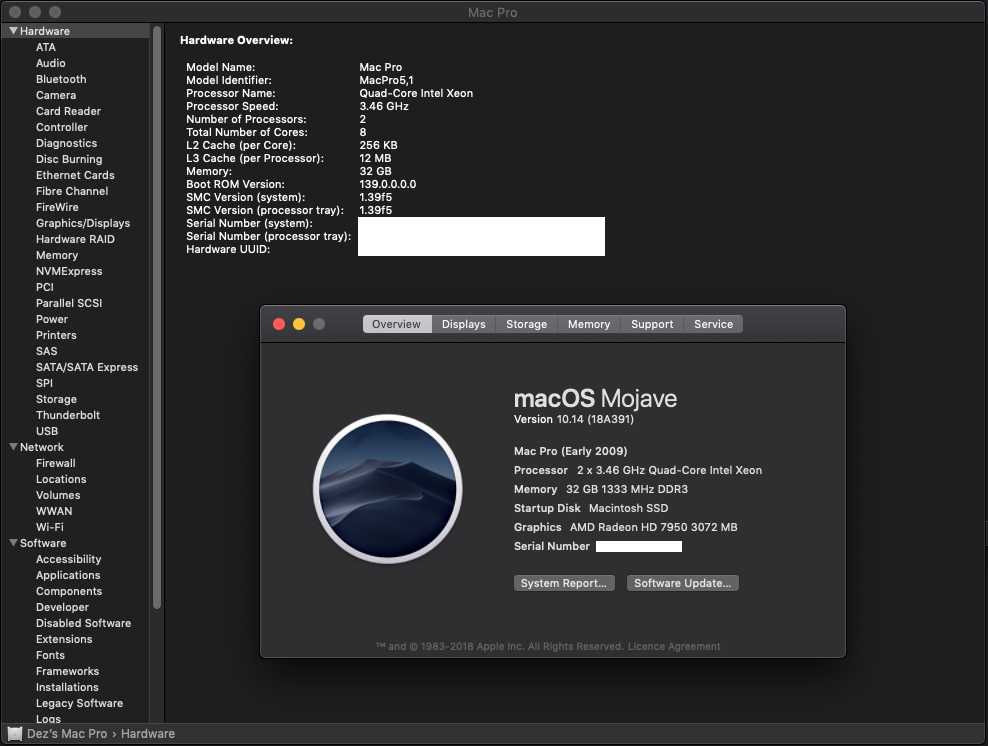Viewport: 988px width, 746px height.
Task: Click the Boot ROM Version value 139.0.0.0.0
Action: click(388, 184)
